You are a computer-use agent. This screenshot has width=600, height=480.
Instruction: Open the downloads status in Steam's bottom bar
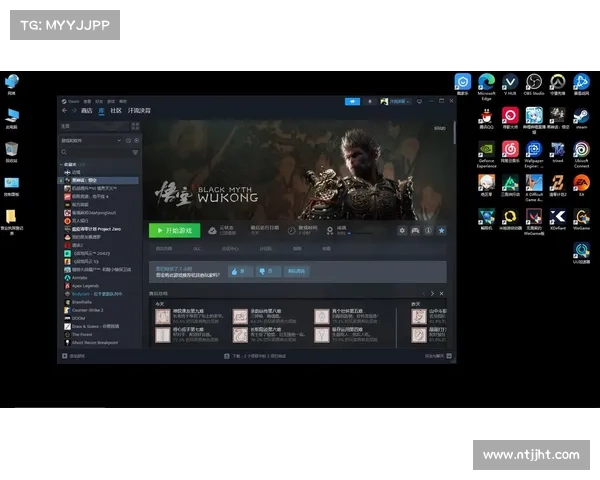tap(255, 356)
